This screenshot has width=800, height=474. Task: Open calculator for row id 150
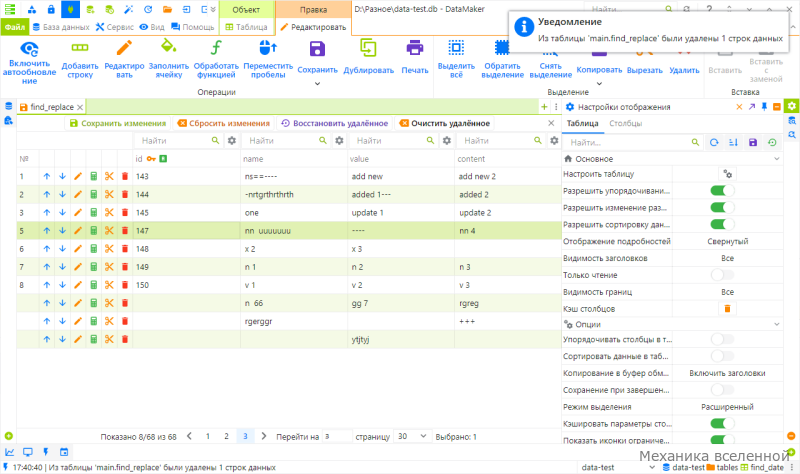(x=94, y=285)
